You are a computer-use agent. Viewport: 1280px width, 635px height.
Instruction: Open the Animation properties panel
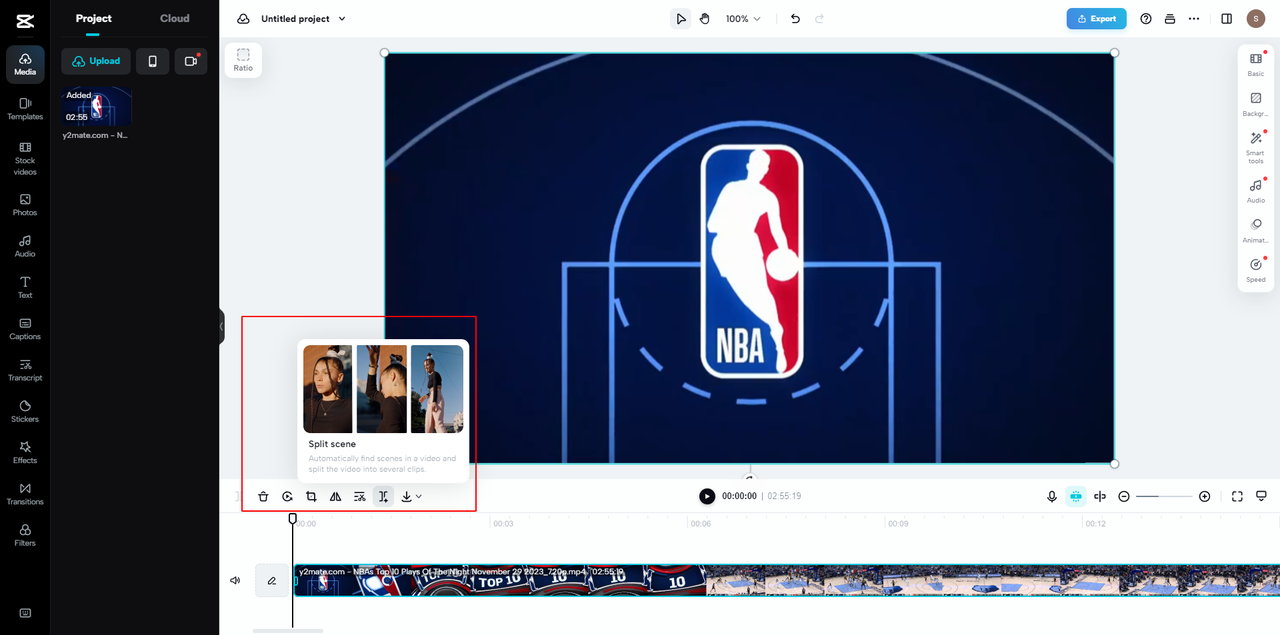1256,231
